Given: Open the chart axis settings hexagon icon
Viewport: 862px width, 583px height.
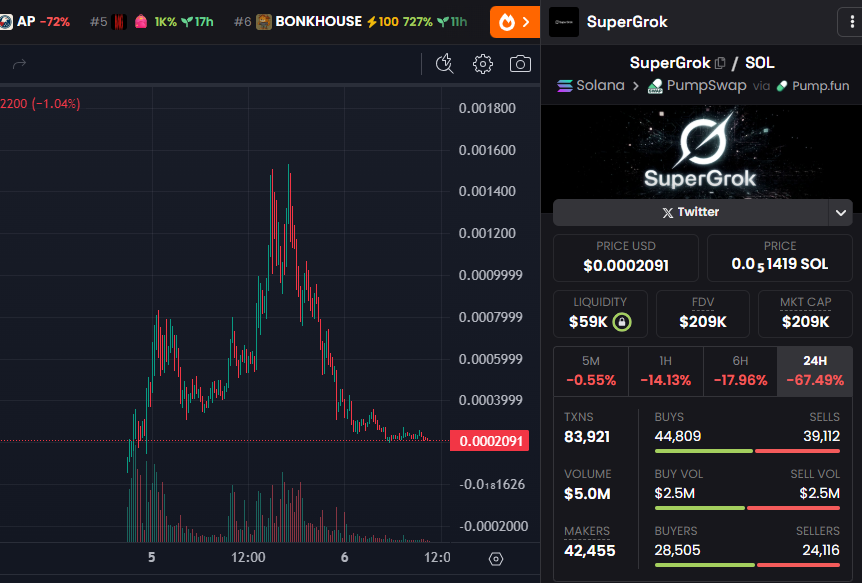Looking at the screenshot, I should [495, 559].
